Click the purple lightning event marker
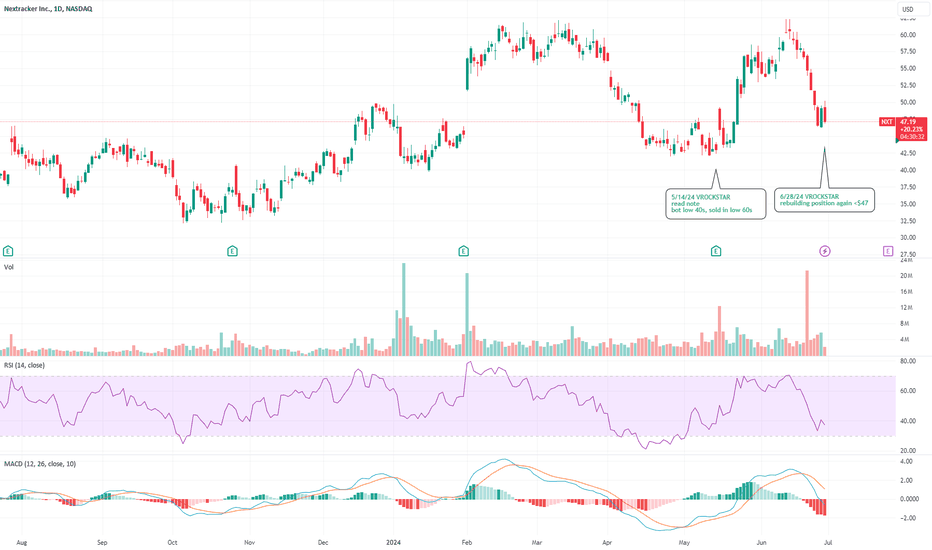The height and width of the screenshot is (550, 932). pos(824,251)
